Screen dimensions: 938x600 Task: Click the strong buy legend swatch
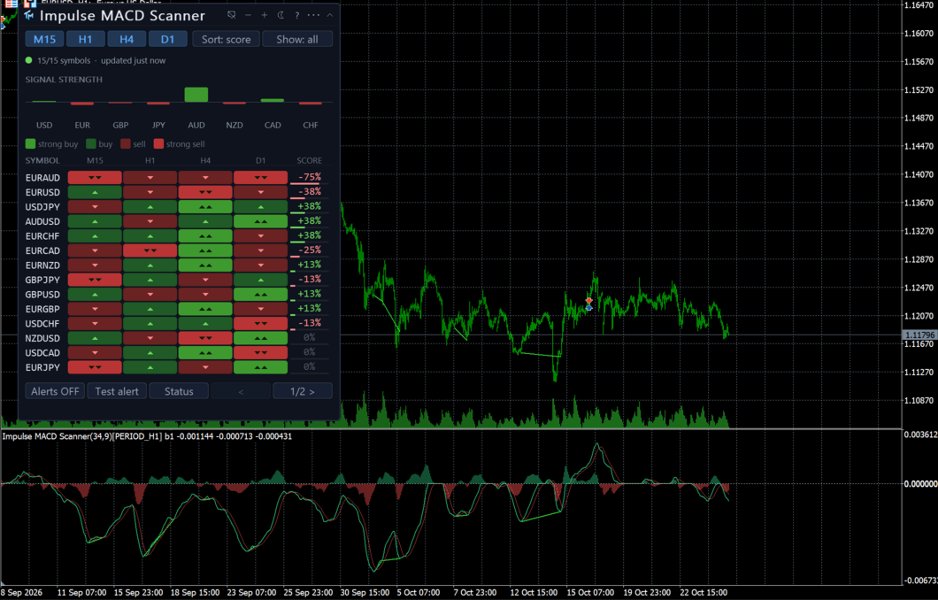click(x=30, y=144)
